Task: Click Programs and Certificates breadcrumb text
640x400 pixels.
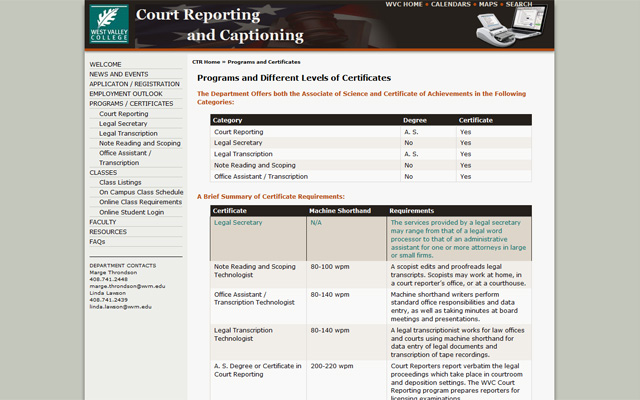Action: (x=264, y=62)
